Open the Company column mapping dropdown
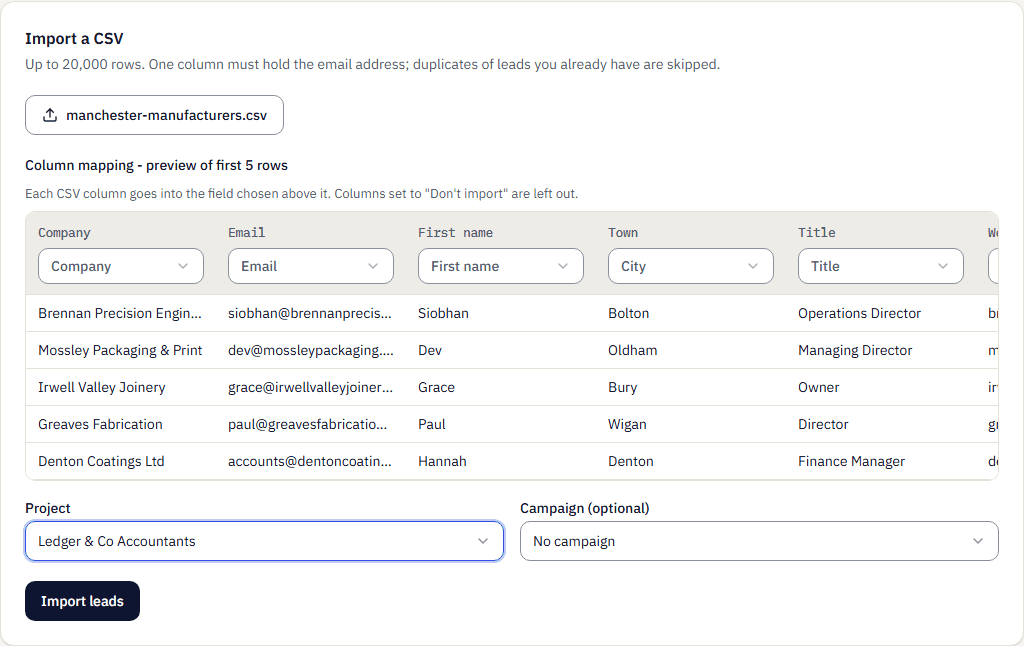 (121, 266)
